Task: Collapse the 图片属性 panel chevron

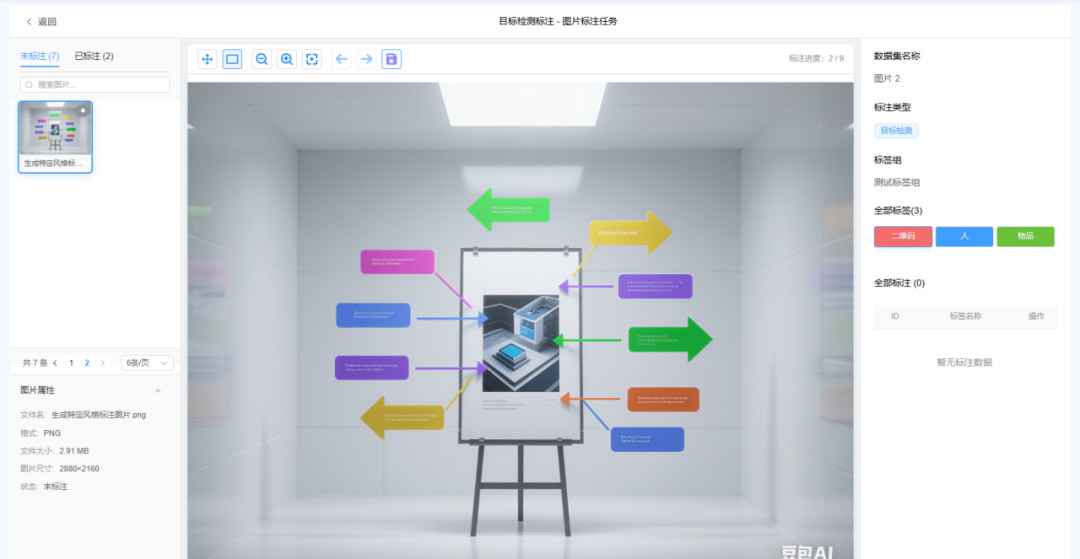Action: pyautogui.click(x=158, y=390)
